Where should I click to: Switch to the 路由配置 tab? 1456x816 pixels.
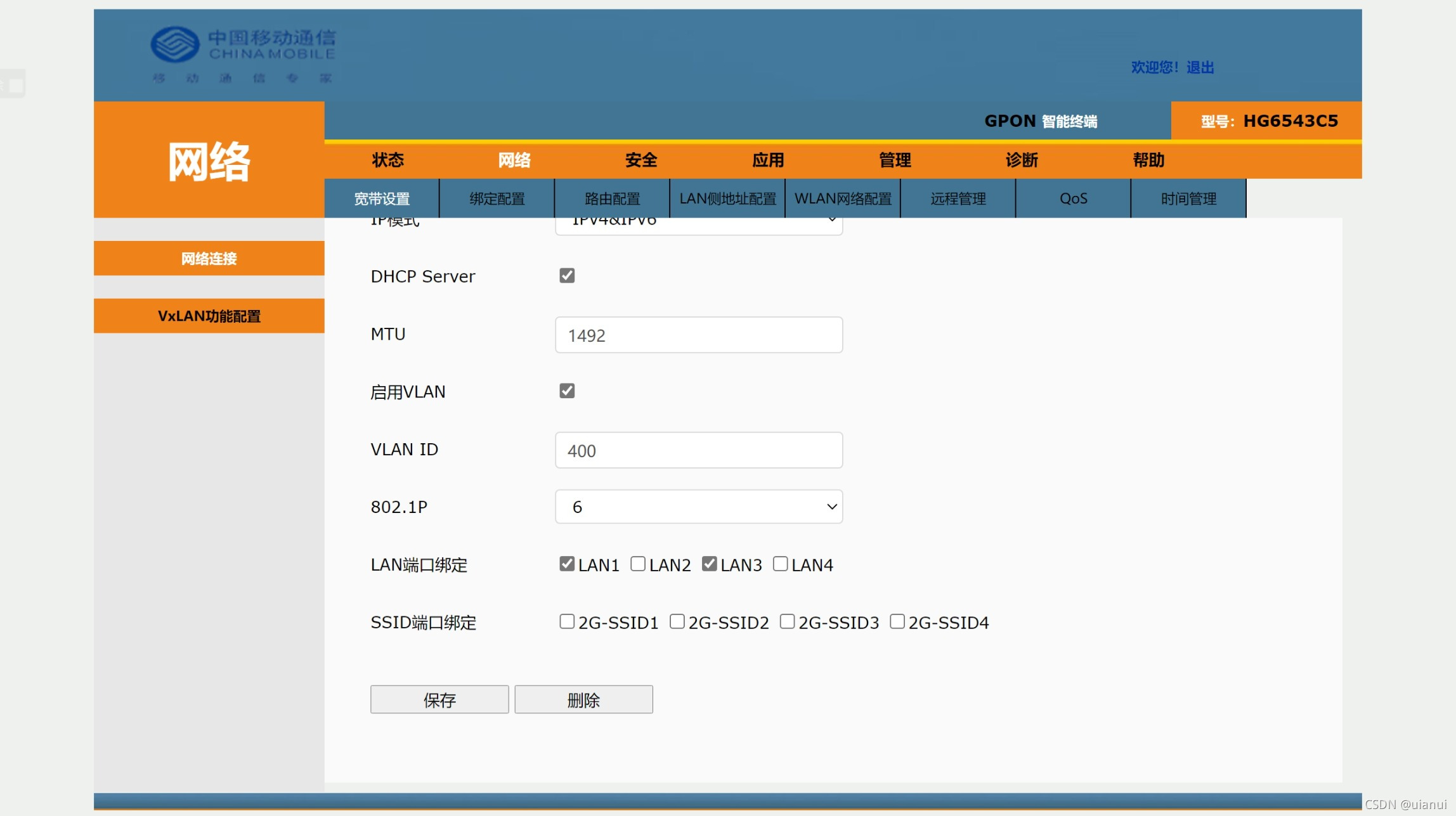[612, 199]
